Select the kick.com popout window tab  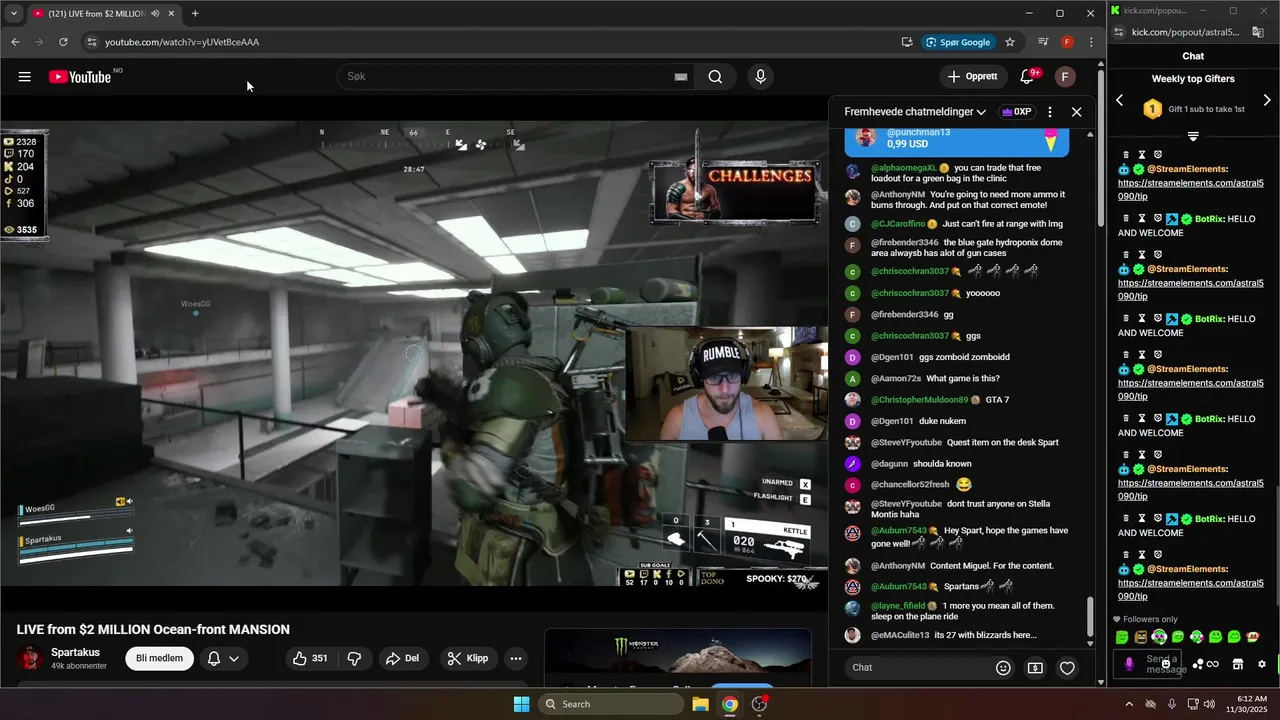click(1153, 10)
